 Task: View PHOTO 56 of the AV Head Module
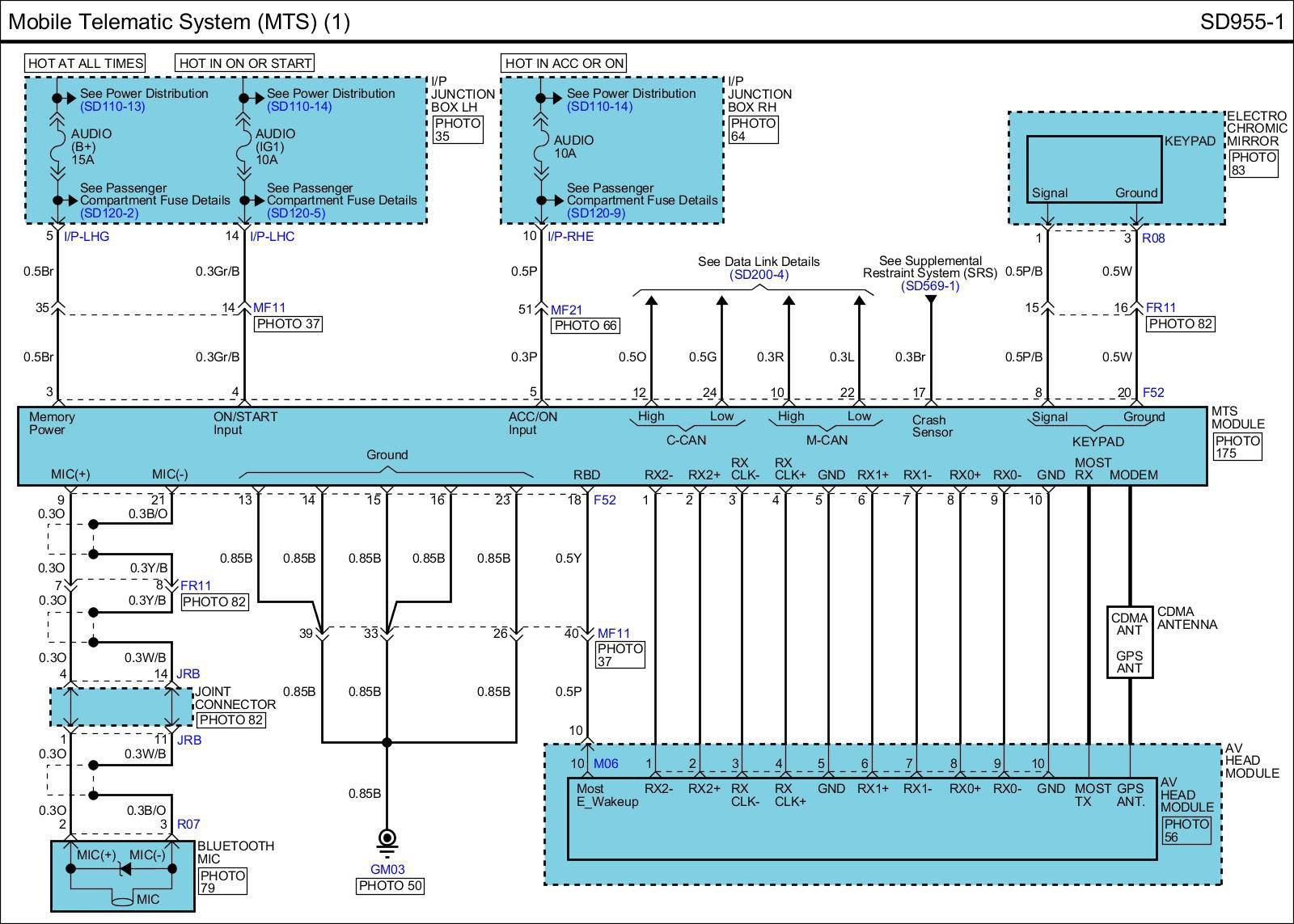(1186, 830)
